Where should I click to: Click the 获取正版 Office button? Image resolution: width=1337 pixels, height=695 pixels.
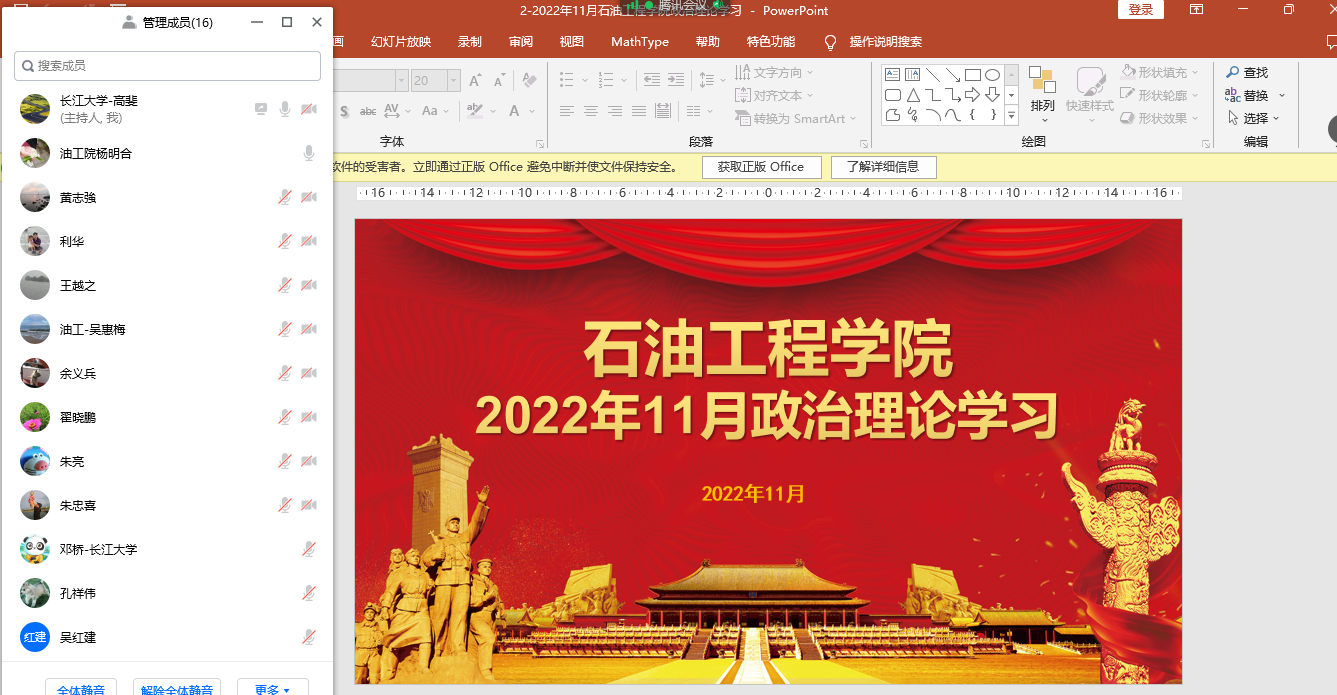point(760,167)
